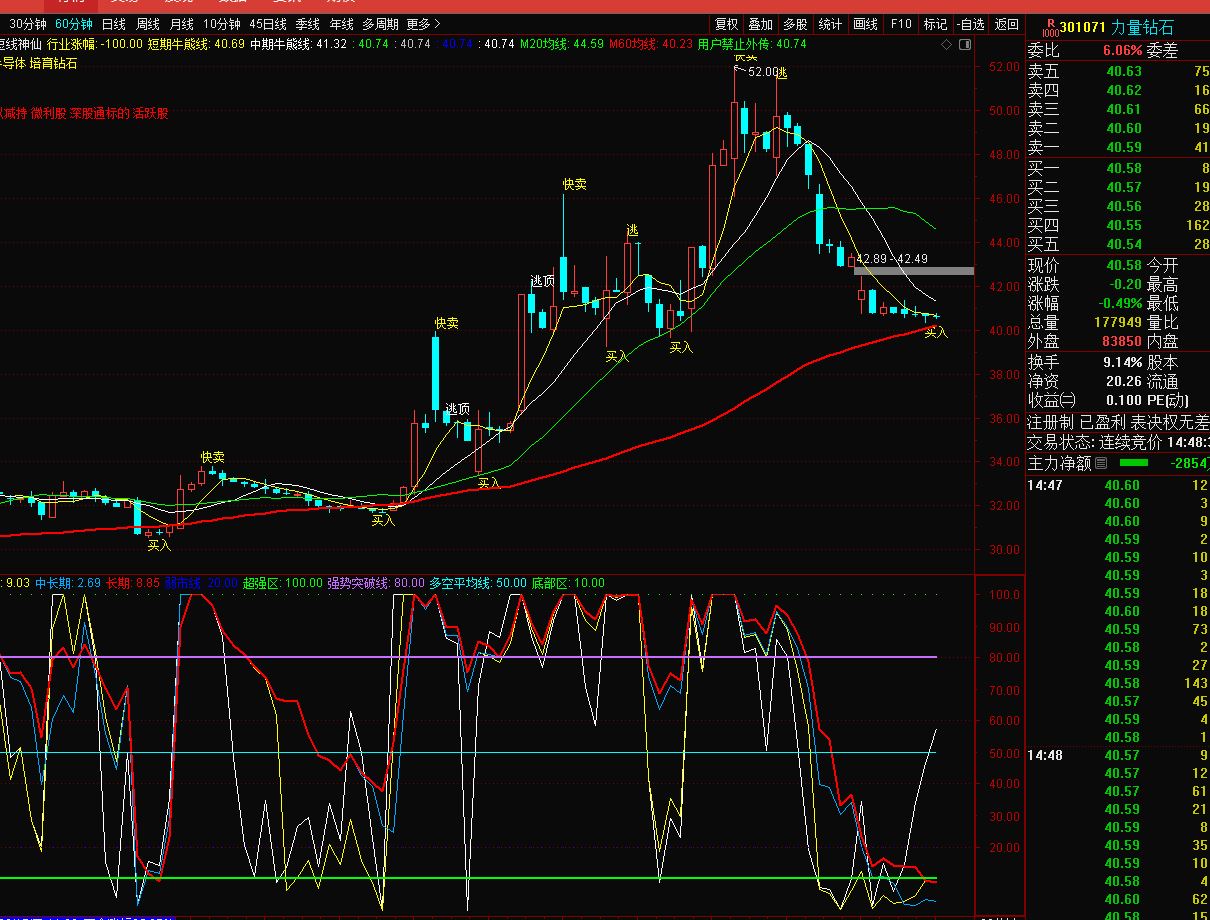Open the 统计 statistics tool
Image resolution: width=1210 pixels, height=920 pixels.
(x=830, y=24)
